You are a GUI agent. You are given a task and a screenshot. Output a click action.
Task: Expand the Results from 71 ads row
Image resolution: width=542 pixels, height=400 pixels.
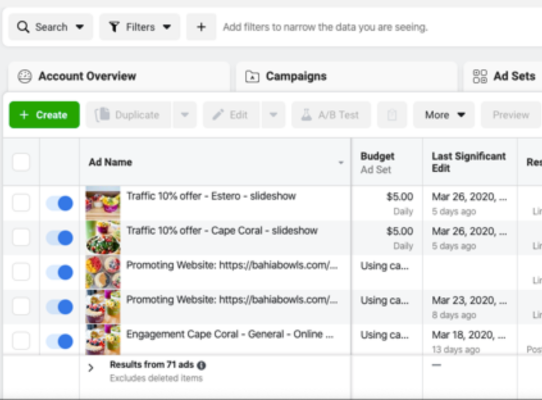pos(91,368)
